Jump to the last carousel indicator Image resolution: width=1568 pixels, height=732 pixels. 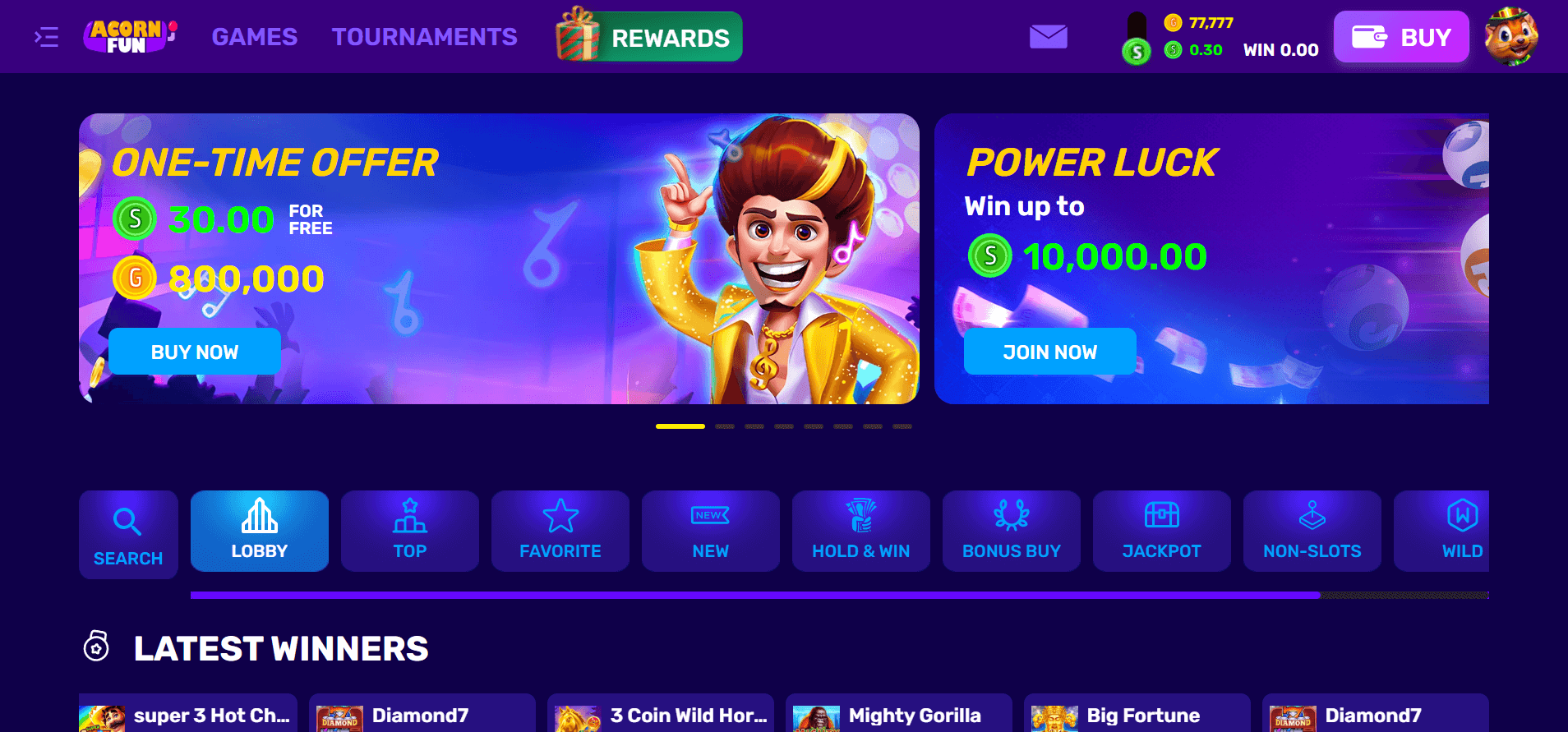[902, 426]
